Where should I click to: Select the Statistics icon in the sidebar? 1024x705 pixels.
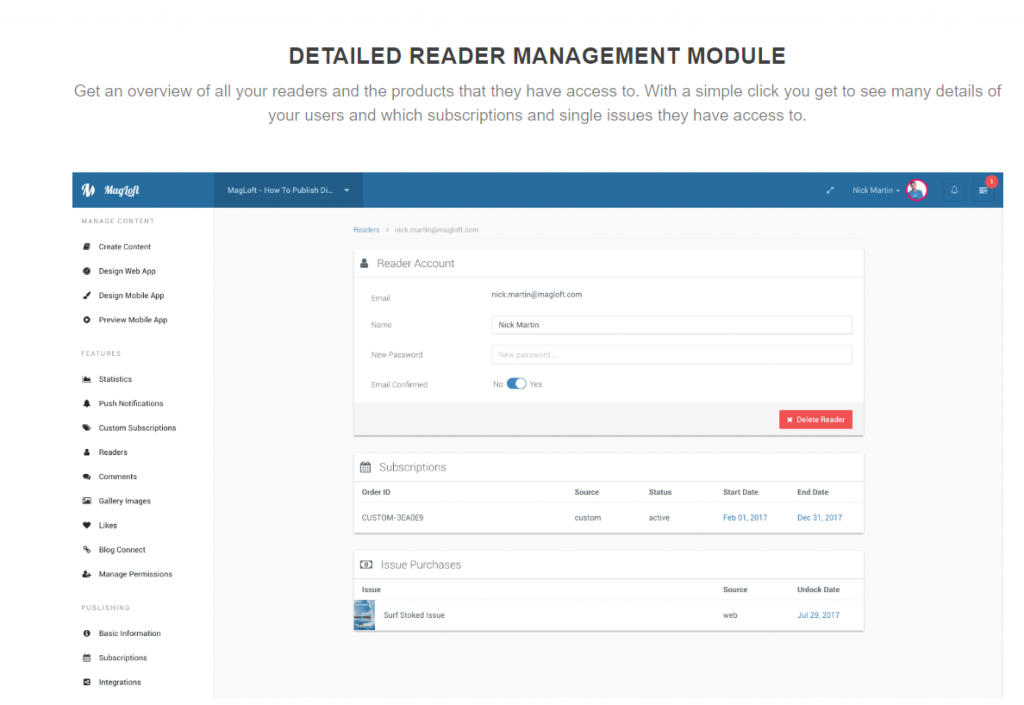(85, 379)
